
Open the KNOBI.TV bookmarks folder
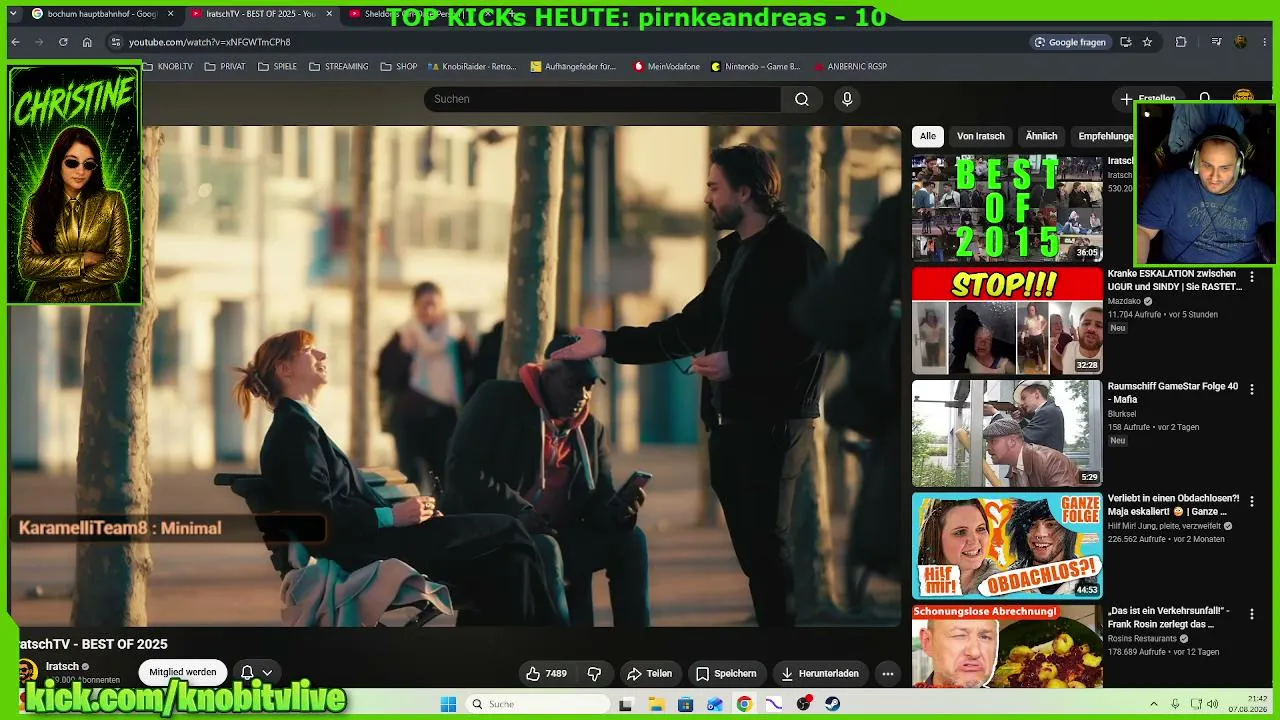click(167, 67)
